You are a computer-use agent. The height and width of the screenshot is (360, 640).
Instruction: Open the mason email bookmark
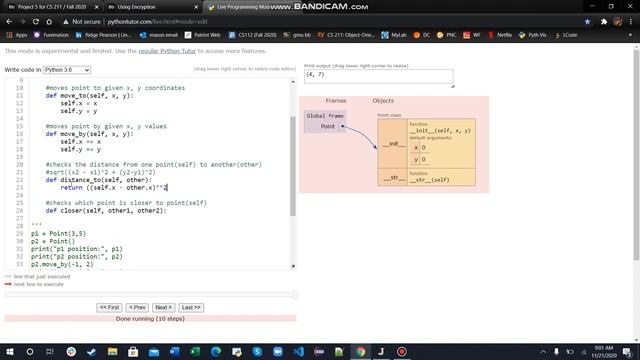(x=159, y=35)
